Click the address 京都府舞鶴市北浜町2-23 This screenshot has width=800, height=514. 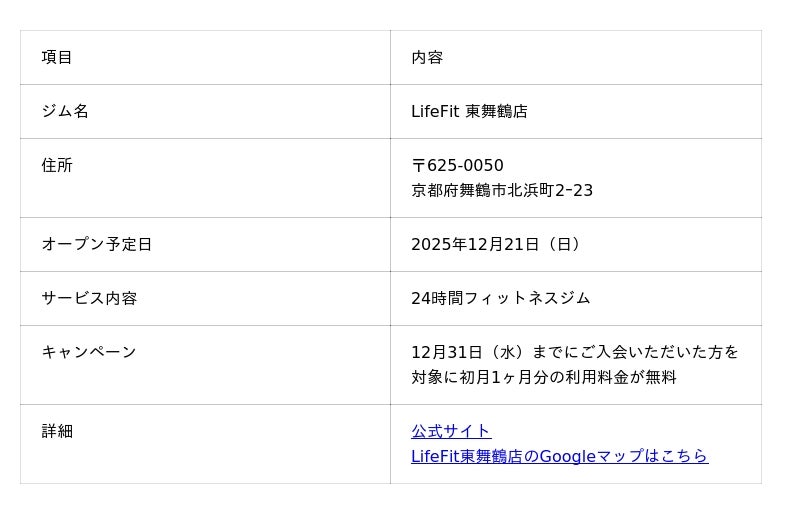click(x=502, y=190)
